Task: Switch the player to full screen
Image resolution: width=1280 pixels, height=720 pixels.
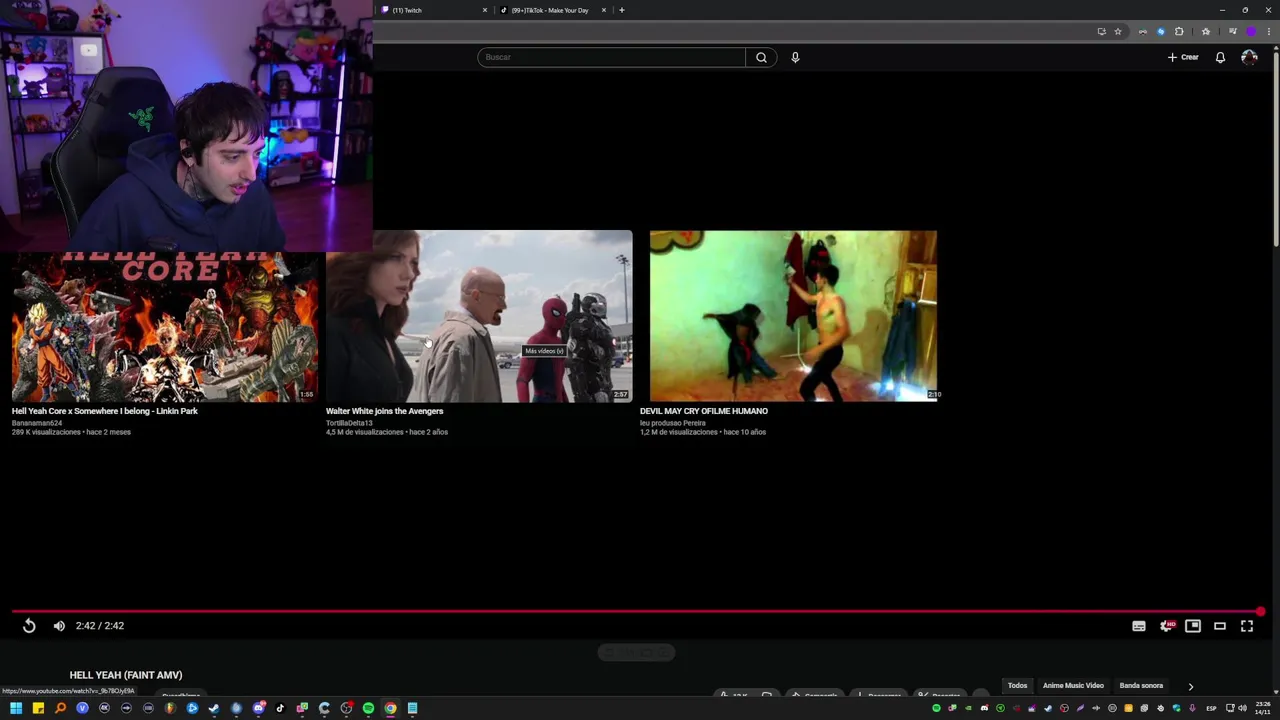Action: pyautogui.click(x=1247, y=626)
